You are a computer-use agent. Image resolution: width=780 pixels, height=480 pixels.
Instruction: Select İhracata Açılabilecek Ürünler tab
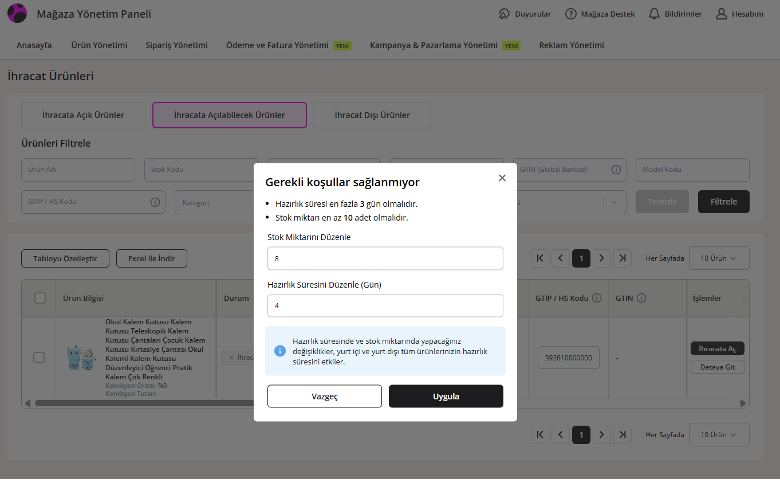pos(229,115)
